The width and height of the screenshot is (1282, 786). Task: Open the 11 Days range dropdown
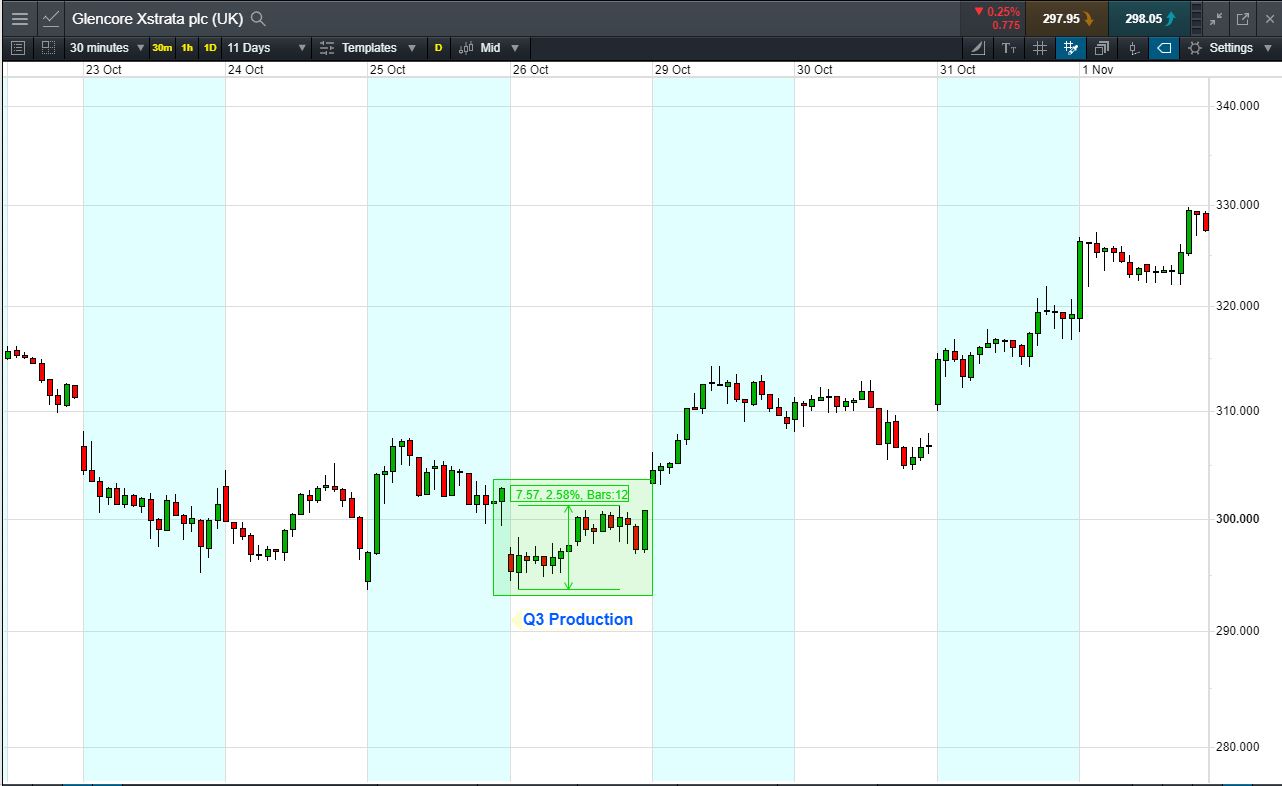coord(266,48)
